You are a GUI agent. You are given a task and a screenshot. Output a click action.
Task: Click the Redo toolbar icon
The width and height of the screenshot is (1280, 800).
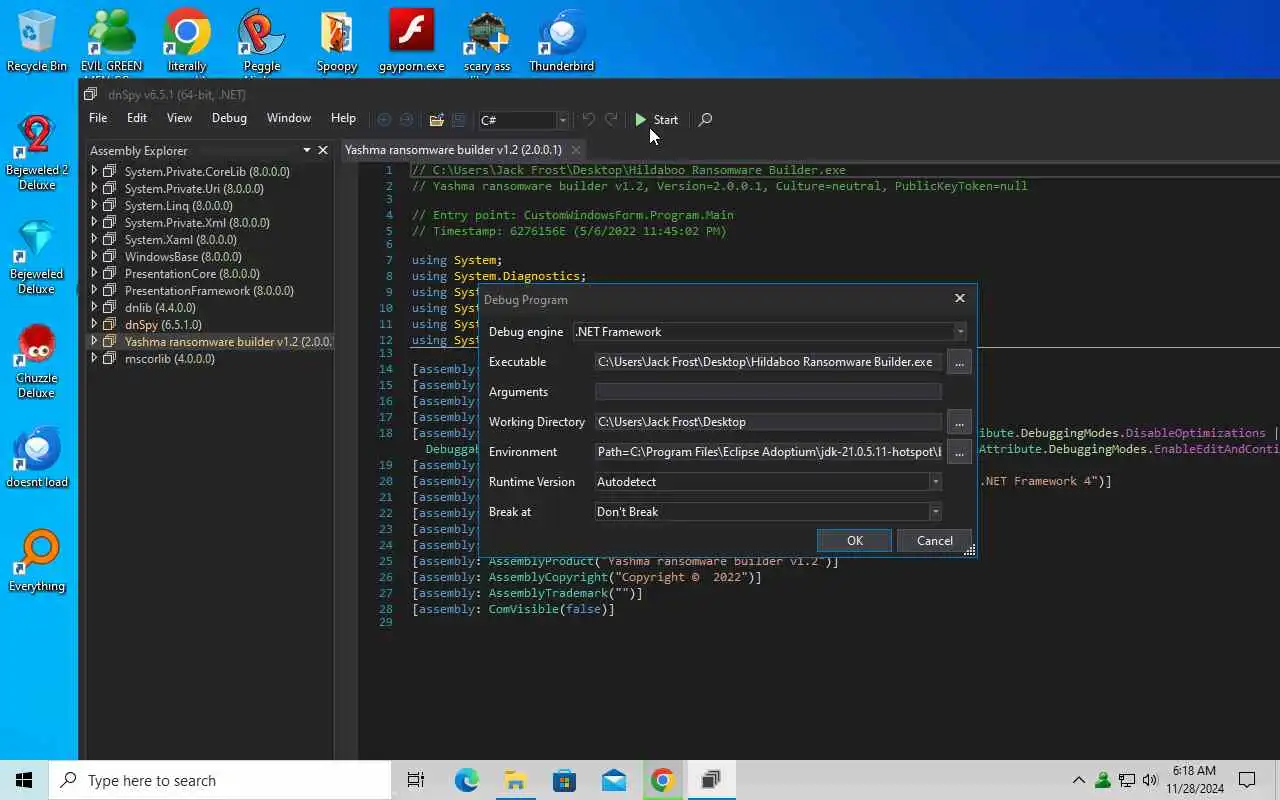(611, 120)
